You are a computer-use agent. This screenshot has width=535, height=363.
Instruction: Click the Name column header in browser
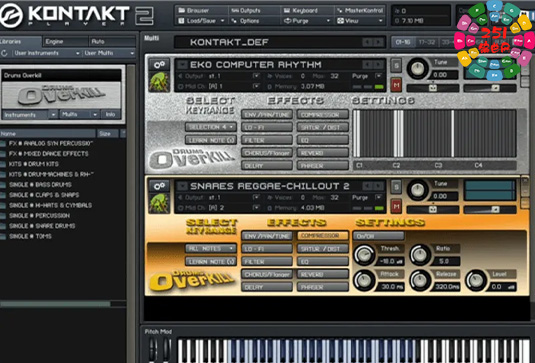click(x=48, y=134)
